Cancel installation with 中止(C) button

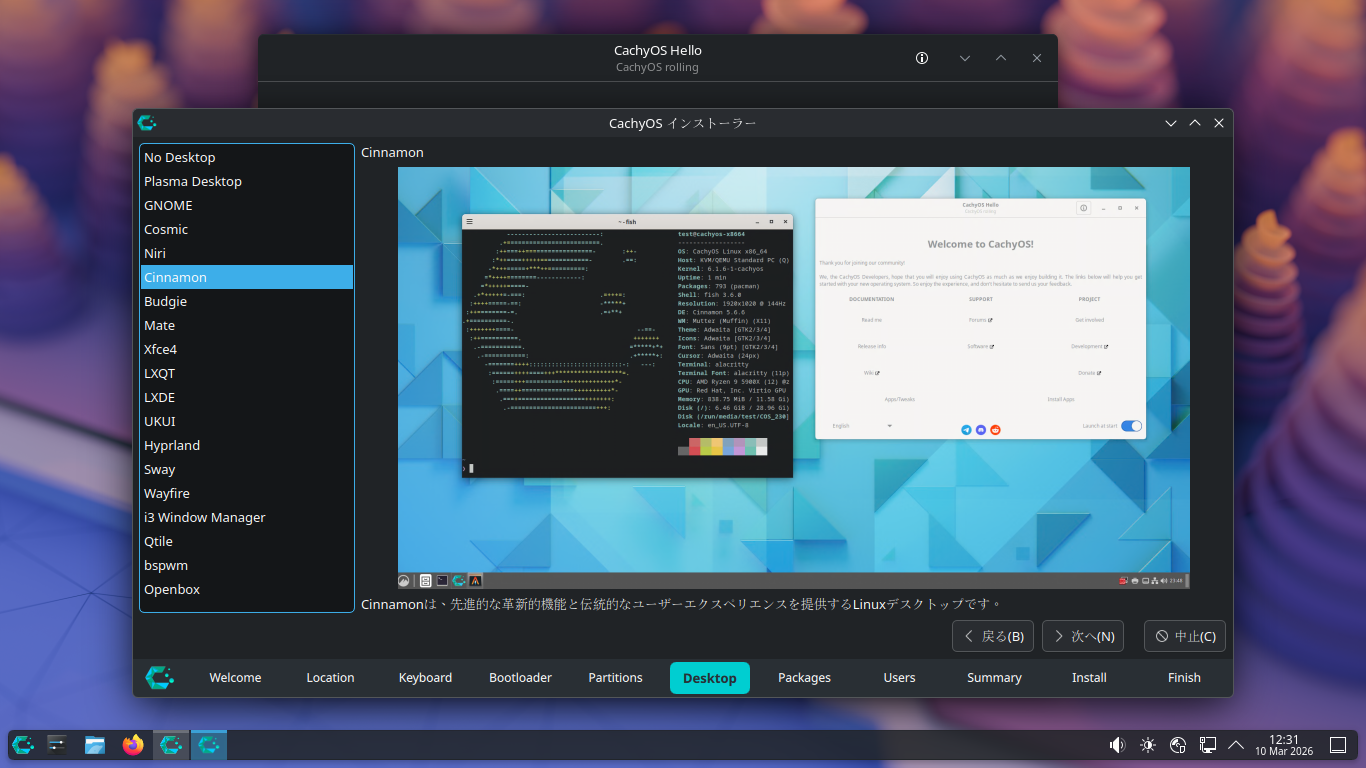click(1185, 636)
